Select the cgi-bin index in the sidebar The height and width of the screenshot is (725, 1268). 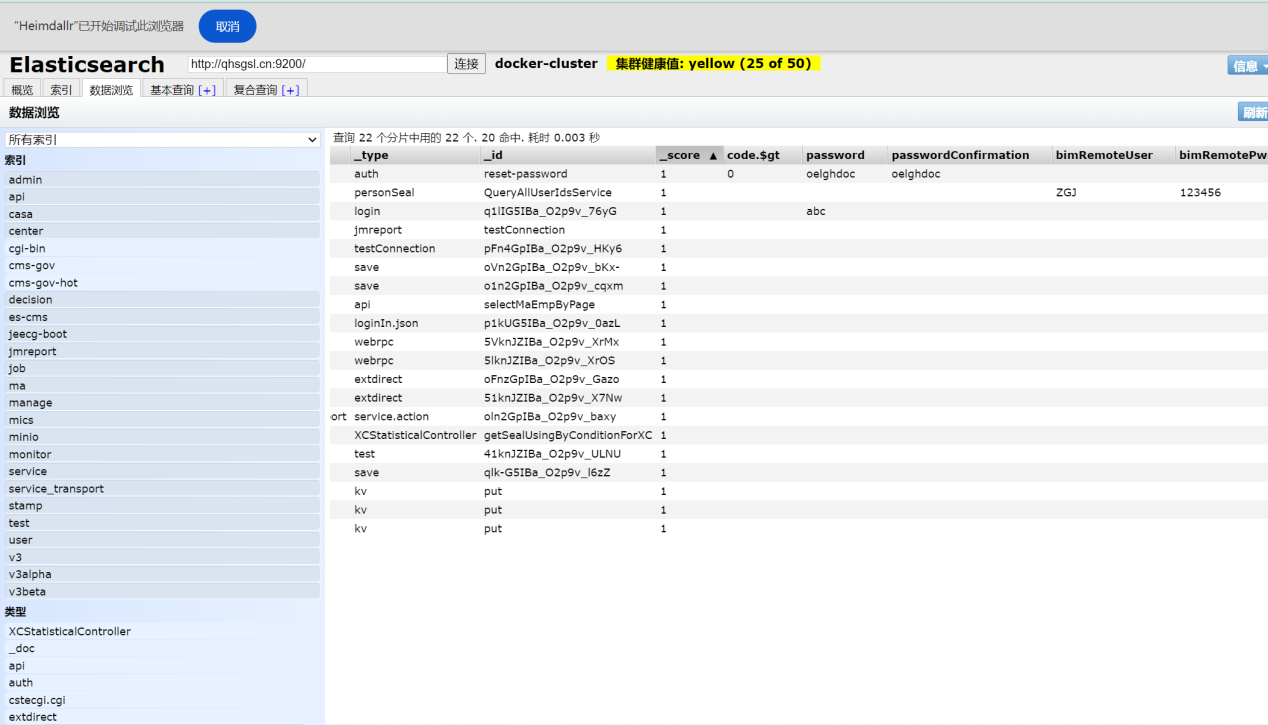162,248
